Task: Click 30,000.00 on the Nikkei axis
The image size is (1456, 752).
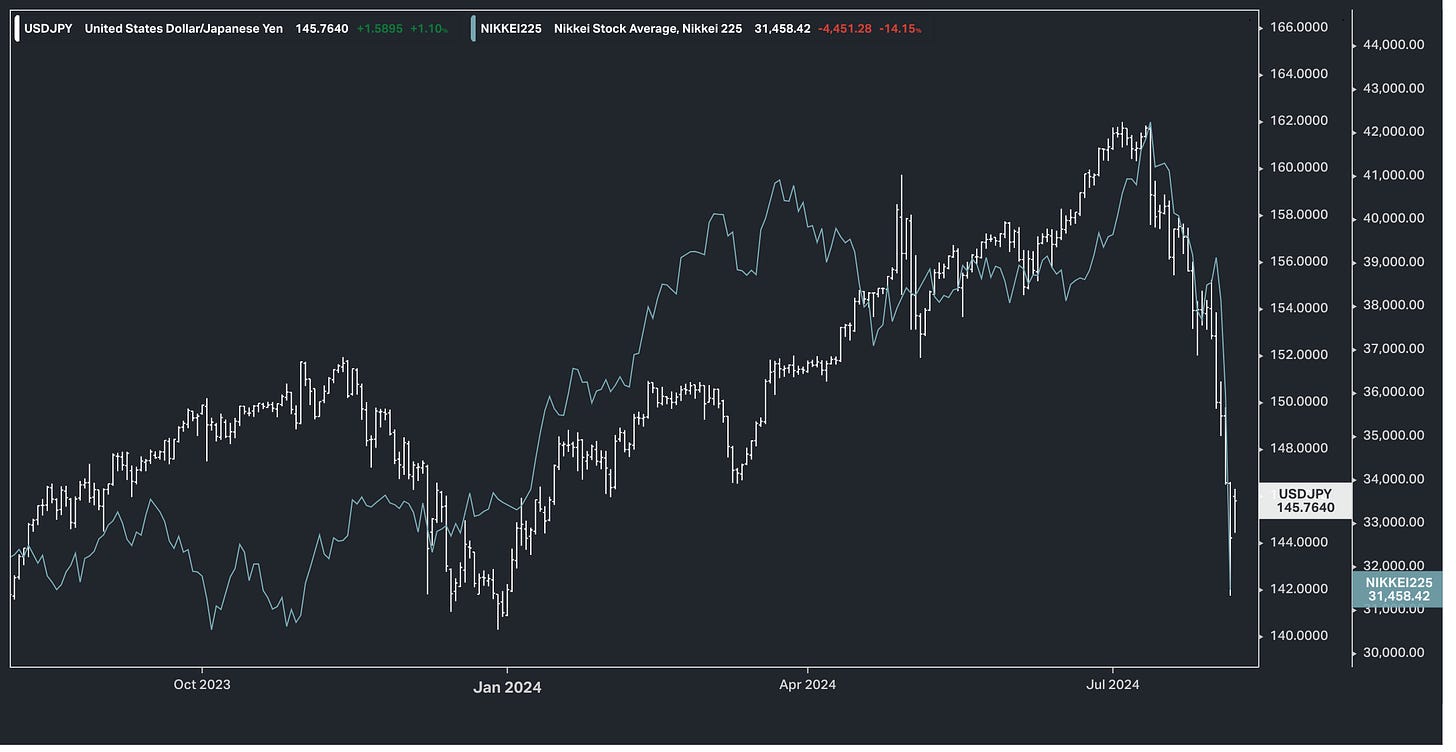Action: 1393,653
